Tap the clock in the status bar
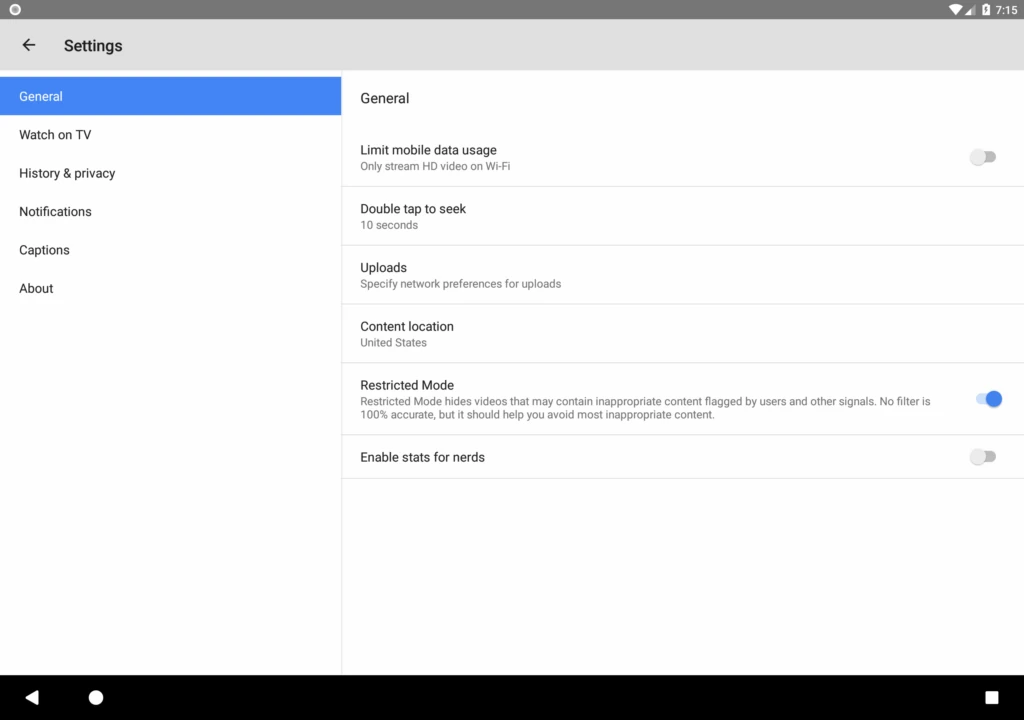The height and width of the screenshot is (720, 1024). pos(1008,9)
